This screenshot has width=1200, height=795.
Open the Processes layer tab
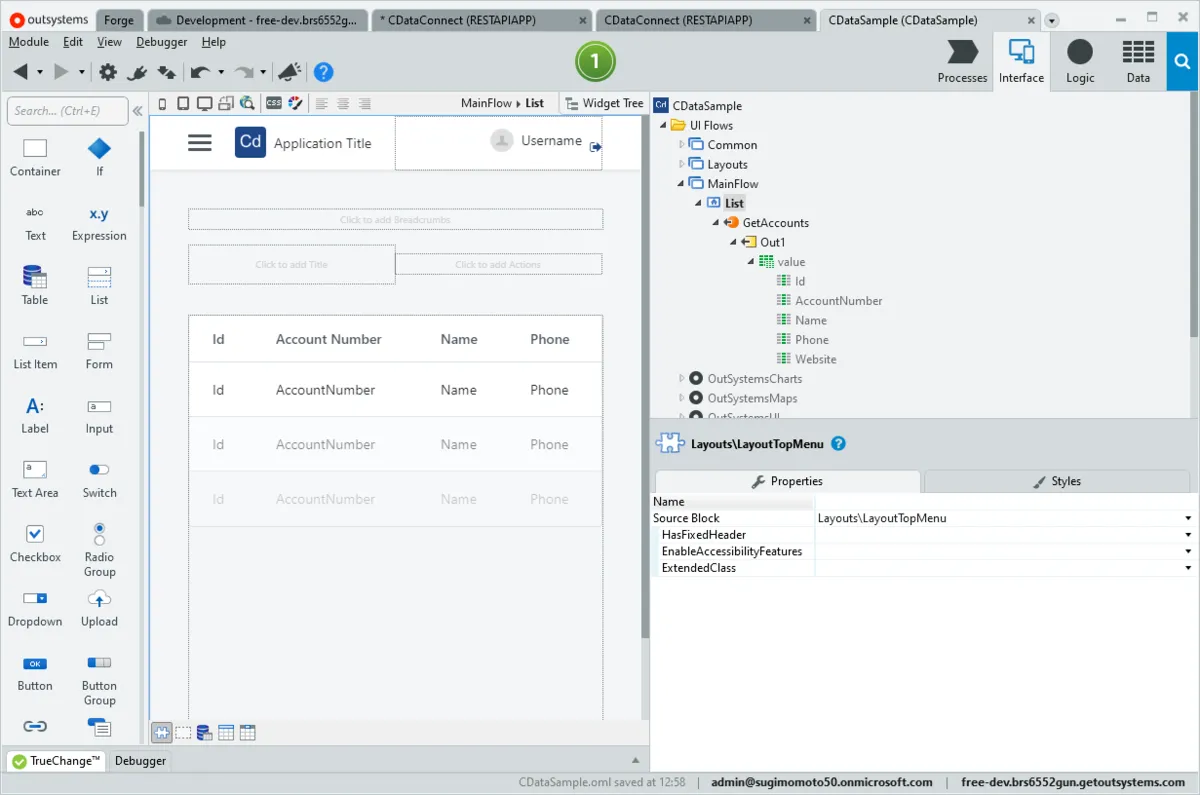(x=962, y=62)
